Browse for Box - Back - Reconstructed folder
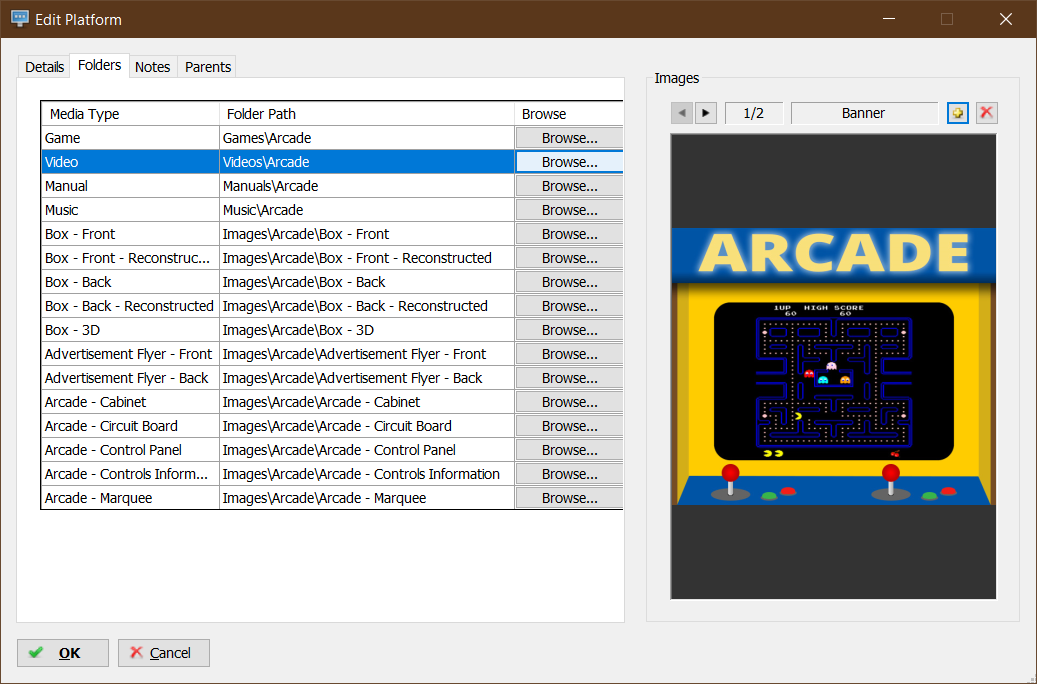This screenshot has width=1037, height=684. click(x=569, y=306)
